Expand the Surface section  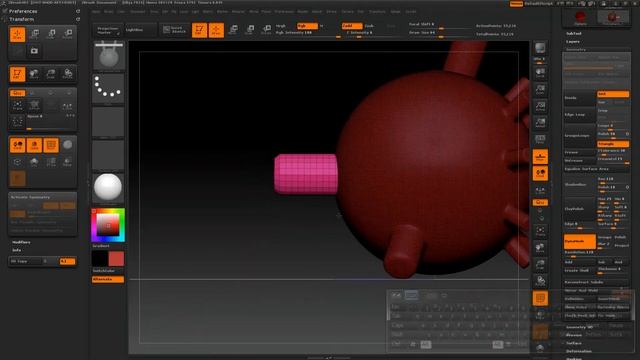573,343
